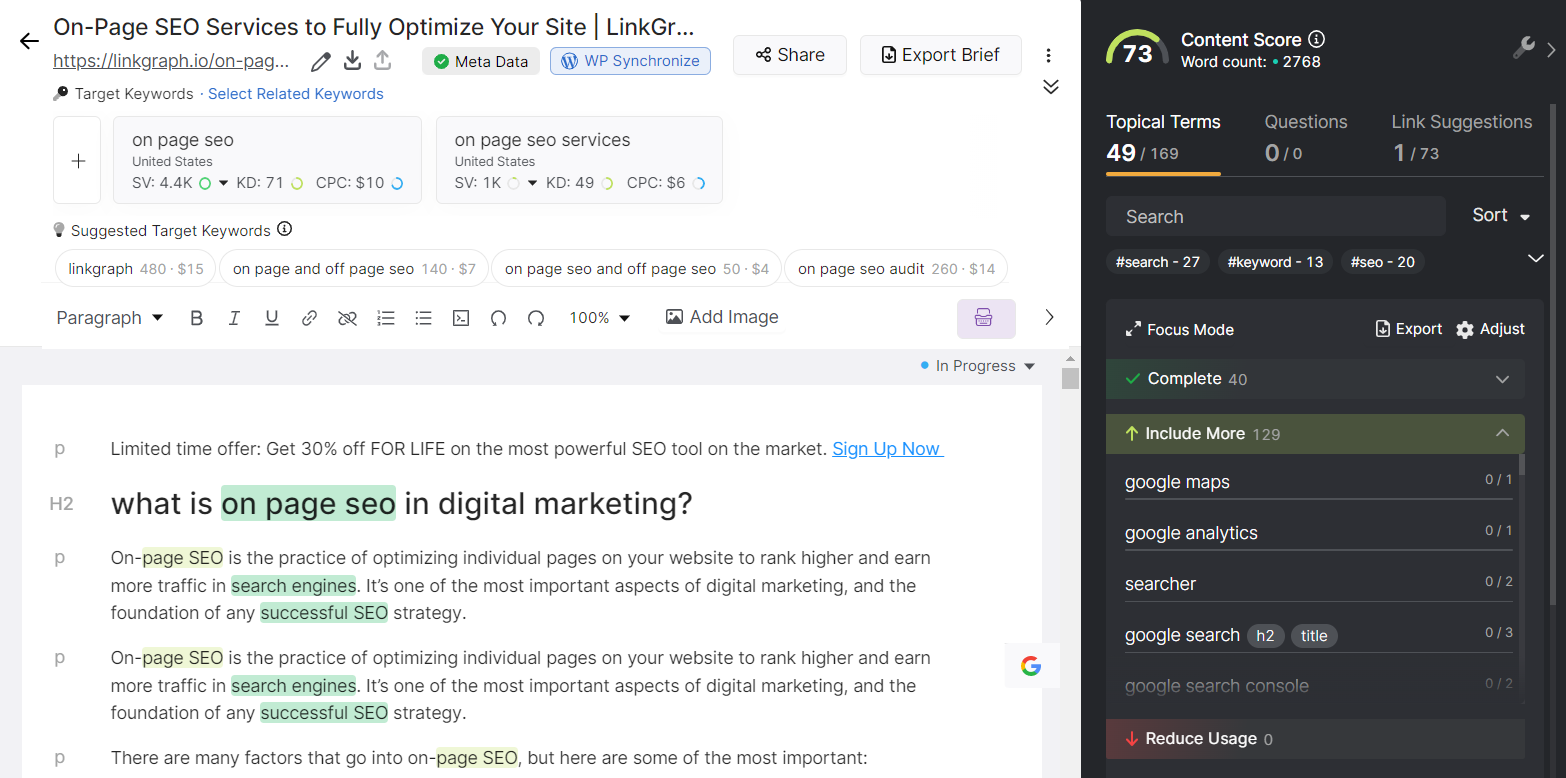Viewport: 1566px width, 778px height.
Task: Open Select Related Keywords link
Action: point(296,94)
